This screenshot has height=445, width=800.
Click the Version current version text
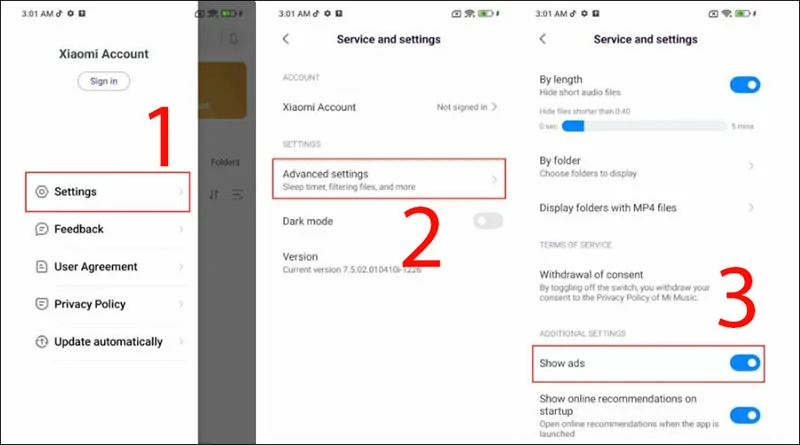point(352,269)
